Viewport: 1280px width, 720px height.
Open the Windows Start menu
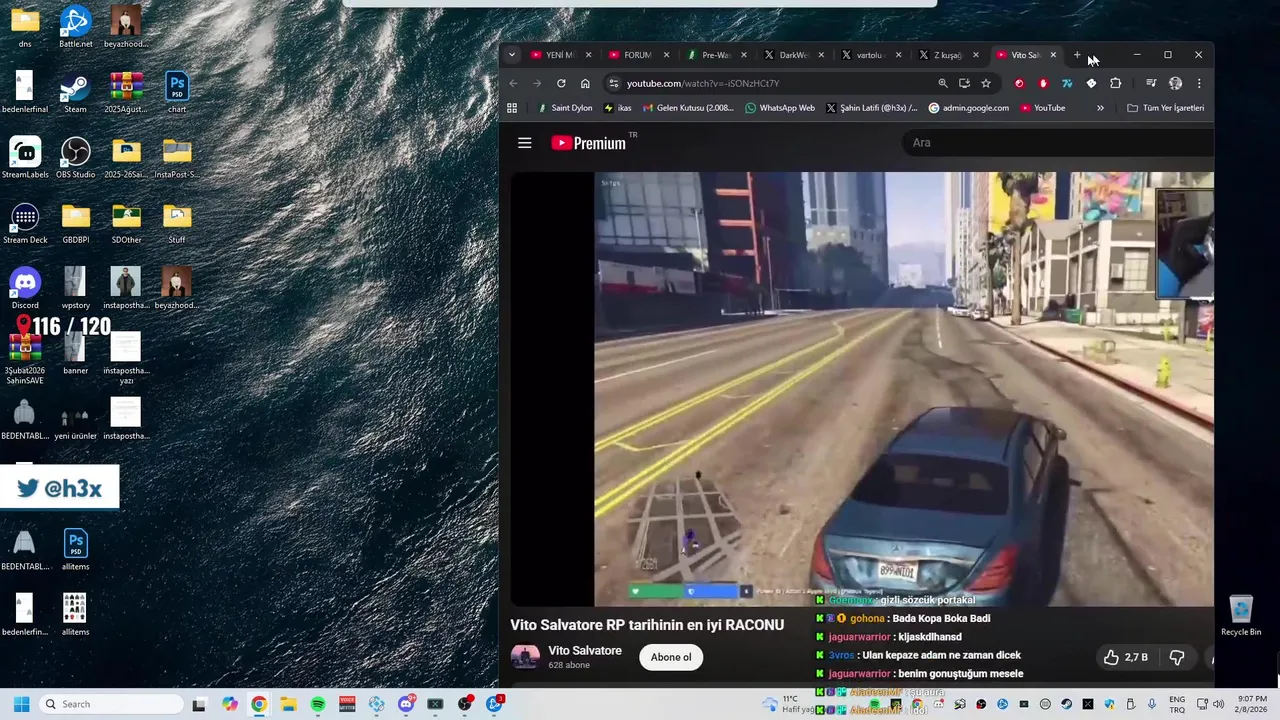(21, 704)
